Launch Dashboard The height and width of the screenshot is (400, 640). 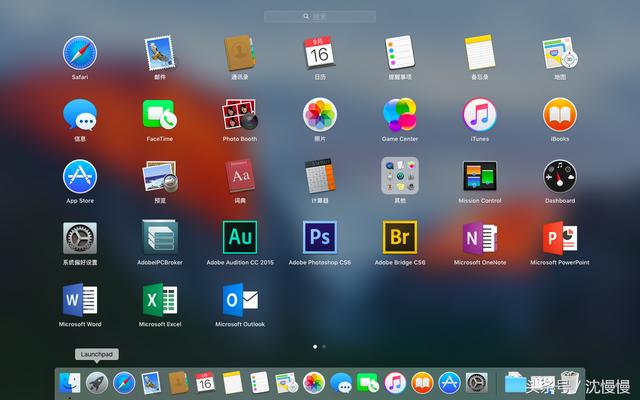click(x=560, y=177)
